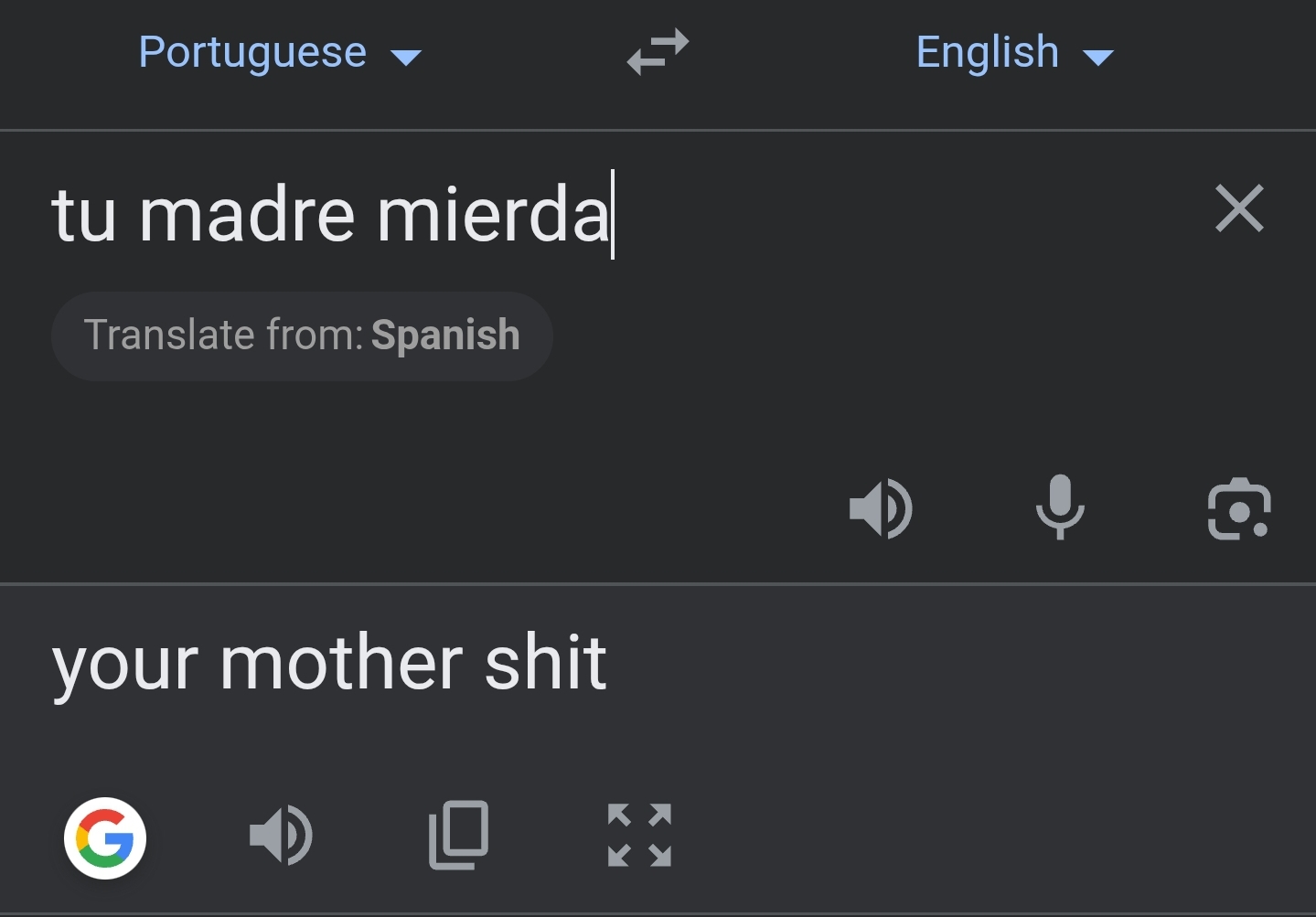Viewport: 1316px width, 917px height.
Task: Show the translation in fullscreen
Action: click(x=639, y=835)
